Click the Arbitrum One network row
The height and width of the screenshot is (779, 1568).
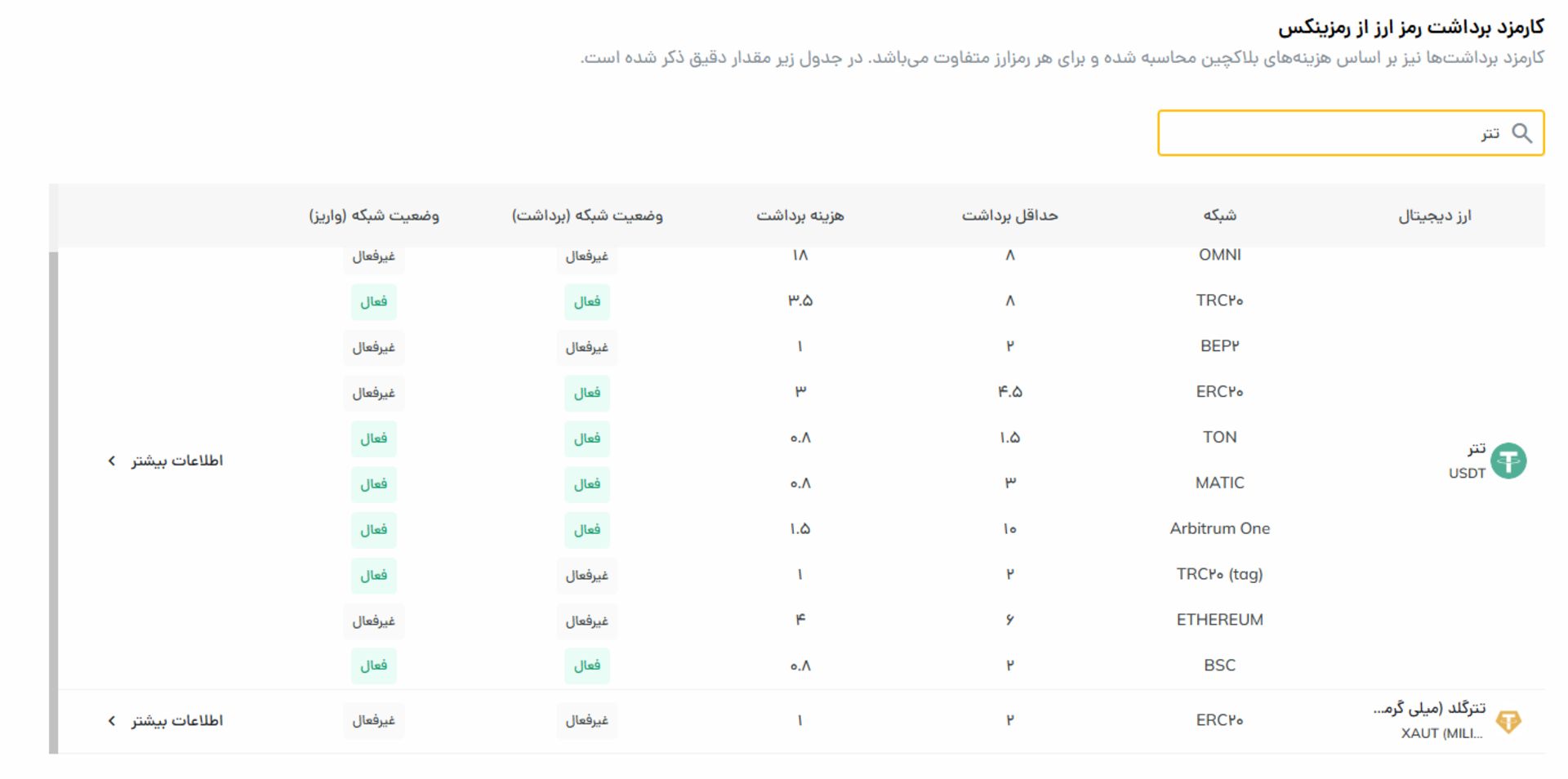point(1218,528)
